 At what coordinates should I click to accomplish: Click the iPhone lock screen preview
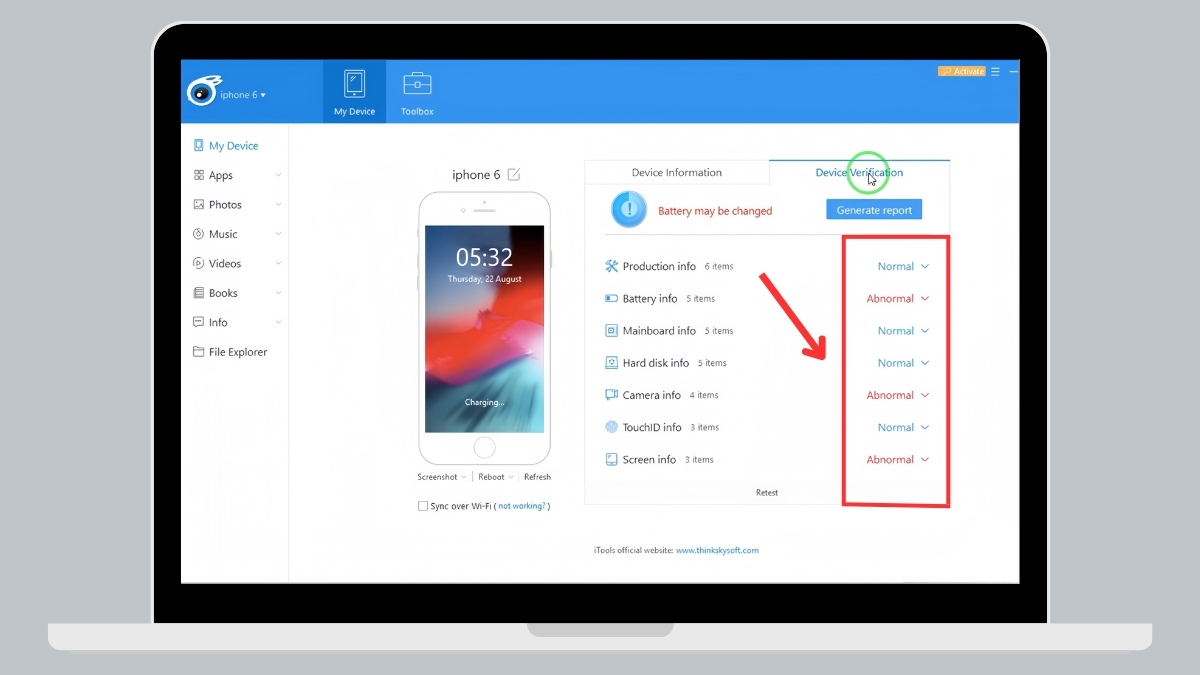pos(485,329)
